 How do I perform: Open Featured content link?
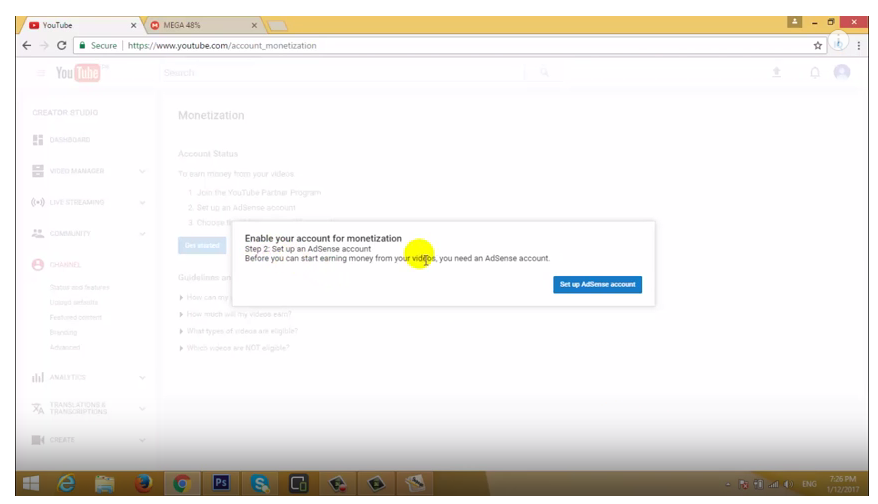tap(76, 318)
